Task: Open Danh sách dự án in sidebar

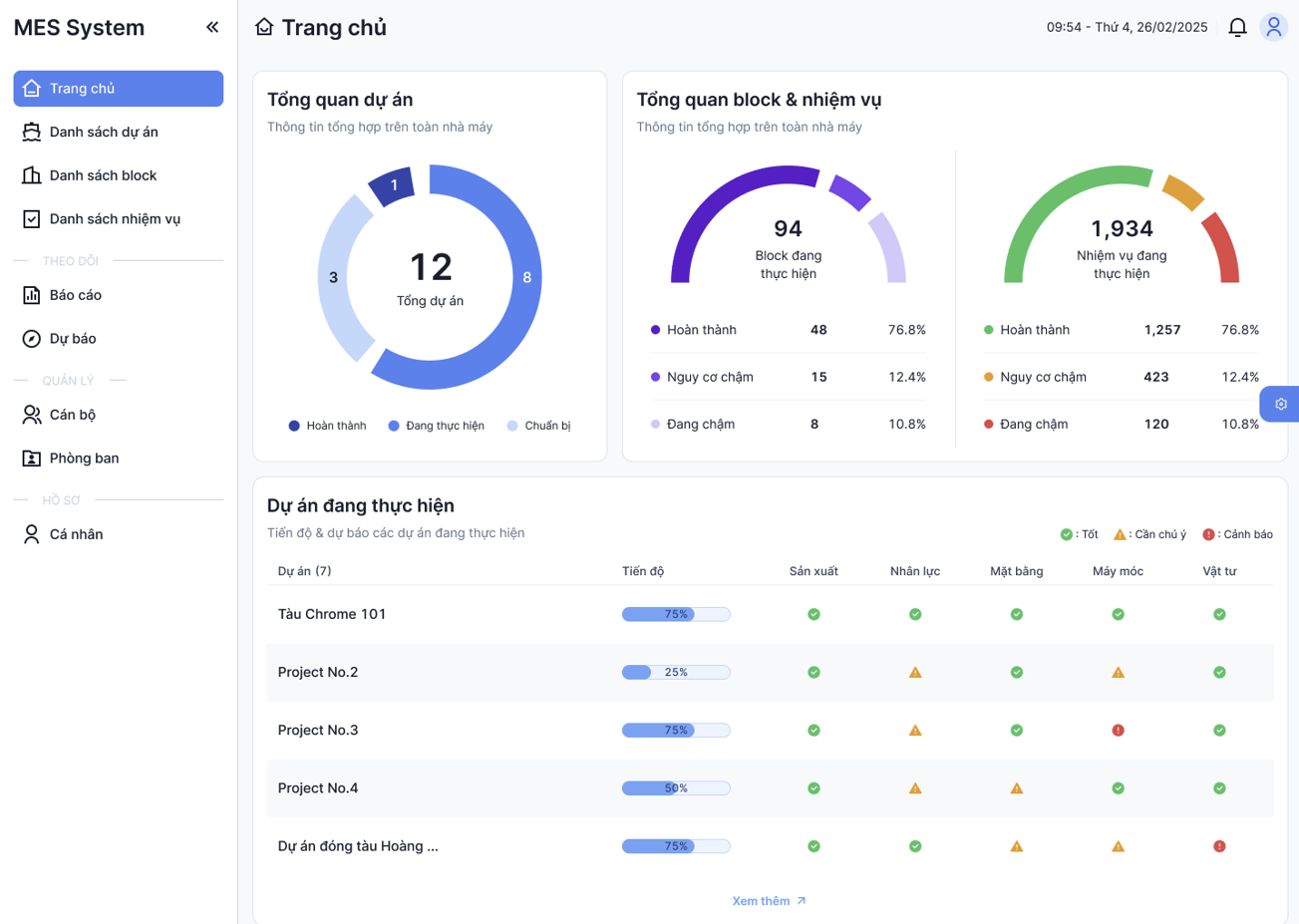Action: coord(104,132)
